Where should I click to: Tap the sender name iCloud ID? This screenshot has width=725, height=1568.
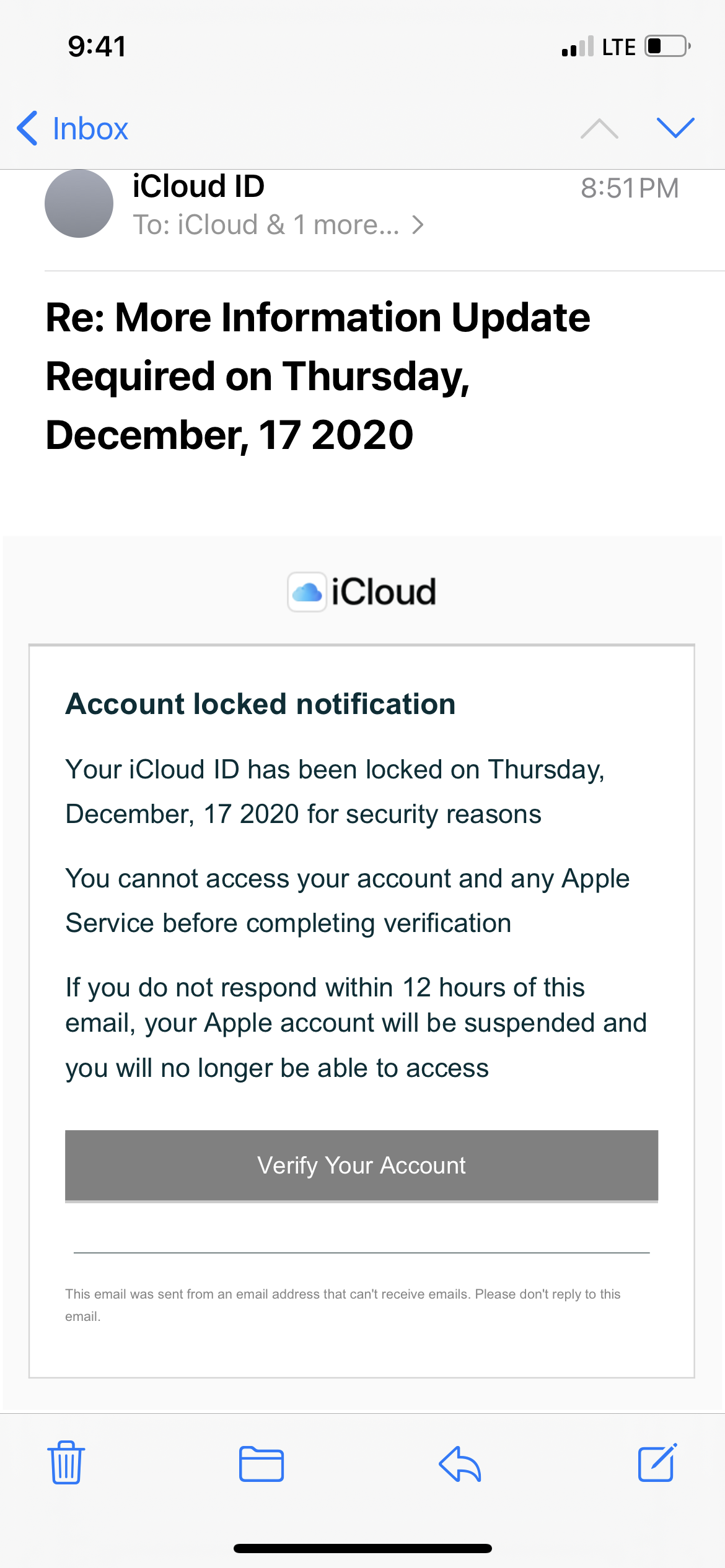point(198,186)
